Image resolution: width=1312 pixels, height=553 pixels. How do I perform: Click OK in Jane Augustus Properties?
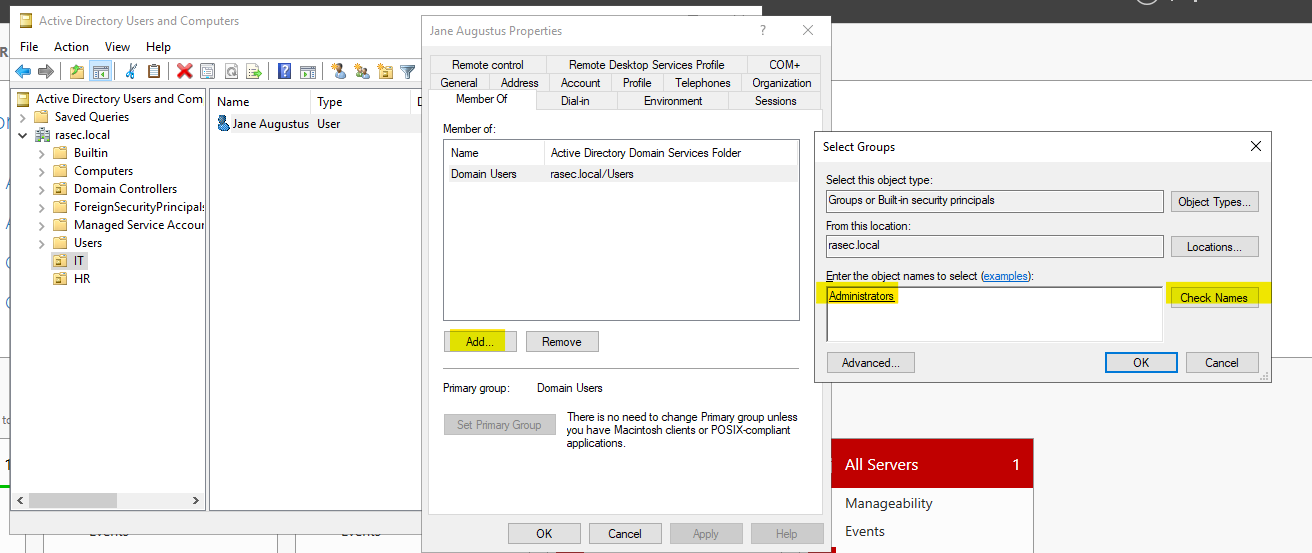(544, 533)
